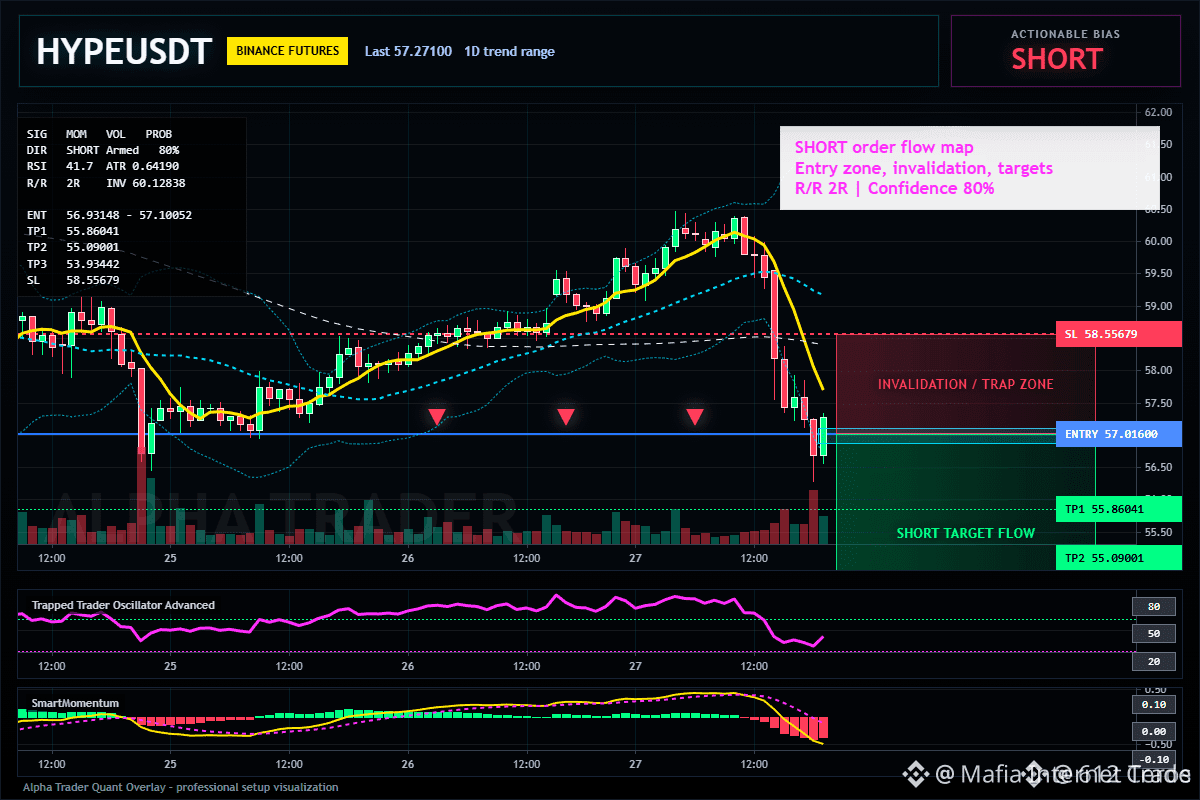Click the 50 level on oscillator scale
This screenshot has height=800, width=1200.
[x=1153, y=634]
